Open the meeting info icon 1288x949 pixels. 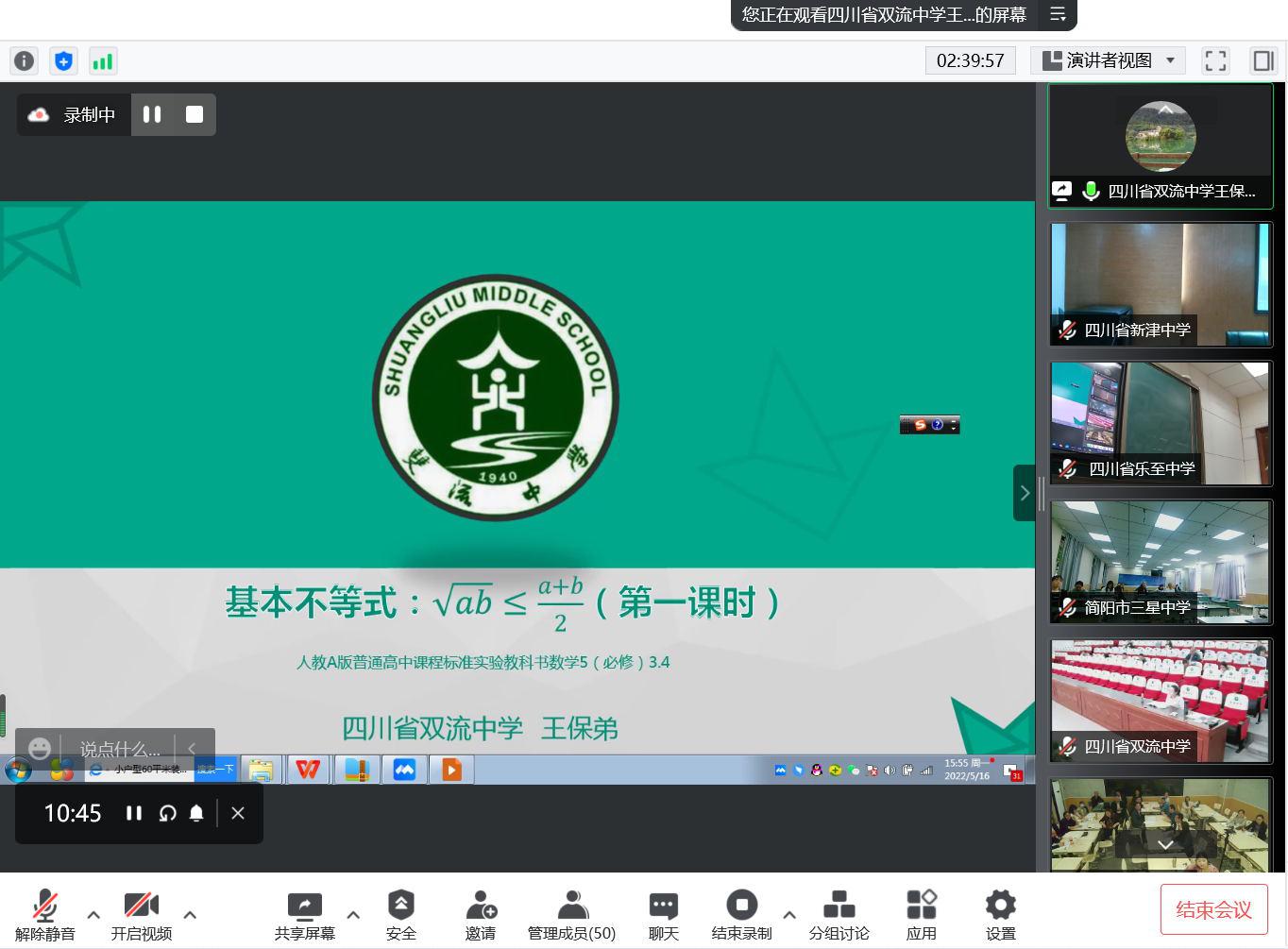pyautogui.click(x=24, y=61)
